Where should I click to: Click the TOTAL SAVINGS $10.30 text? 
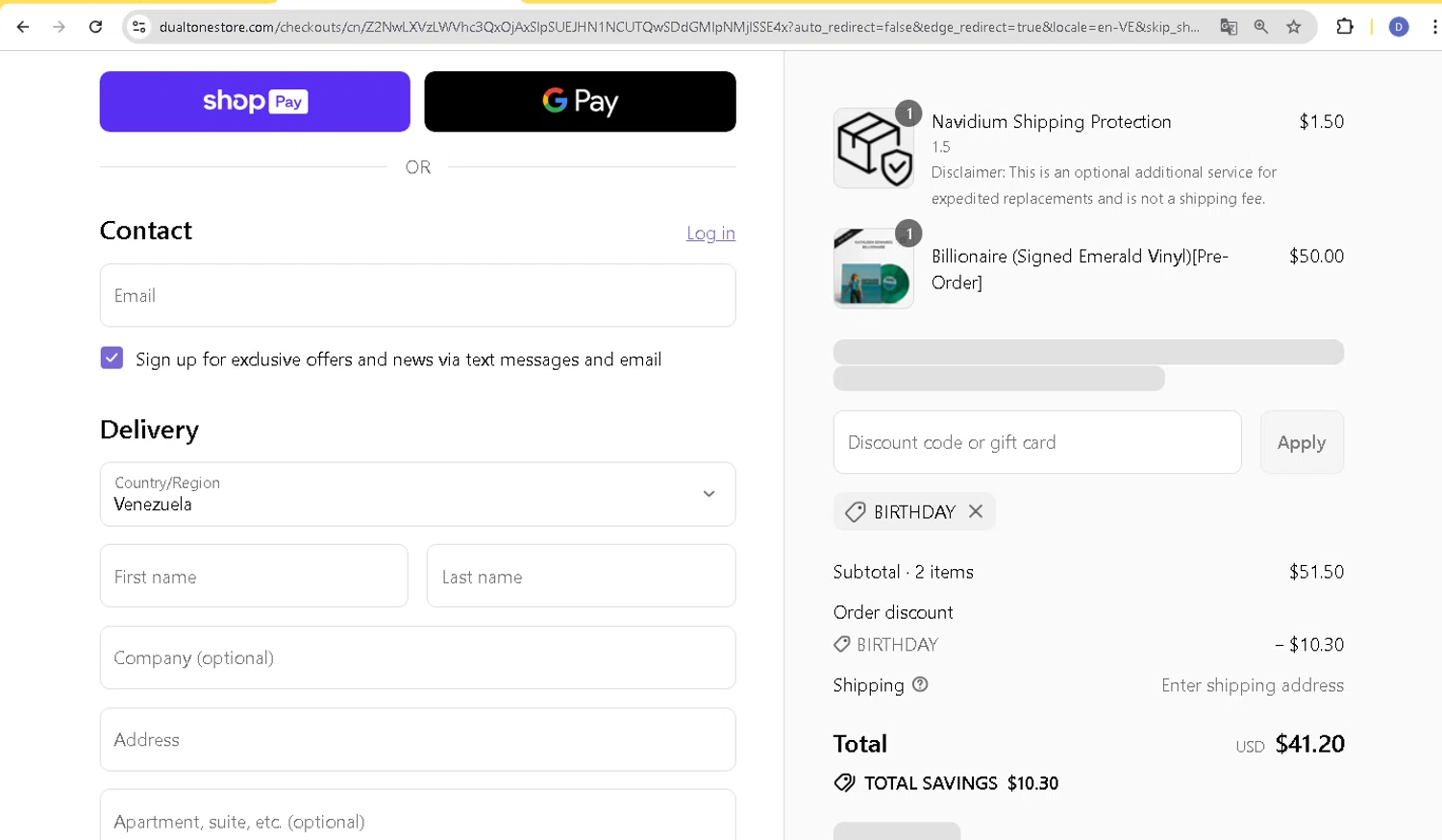(x=961, y=783)
